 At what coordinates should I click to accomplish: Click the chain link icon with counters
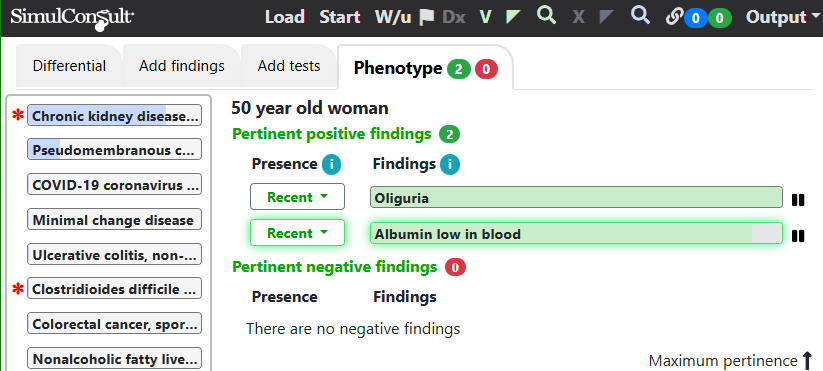click(674, 17)
